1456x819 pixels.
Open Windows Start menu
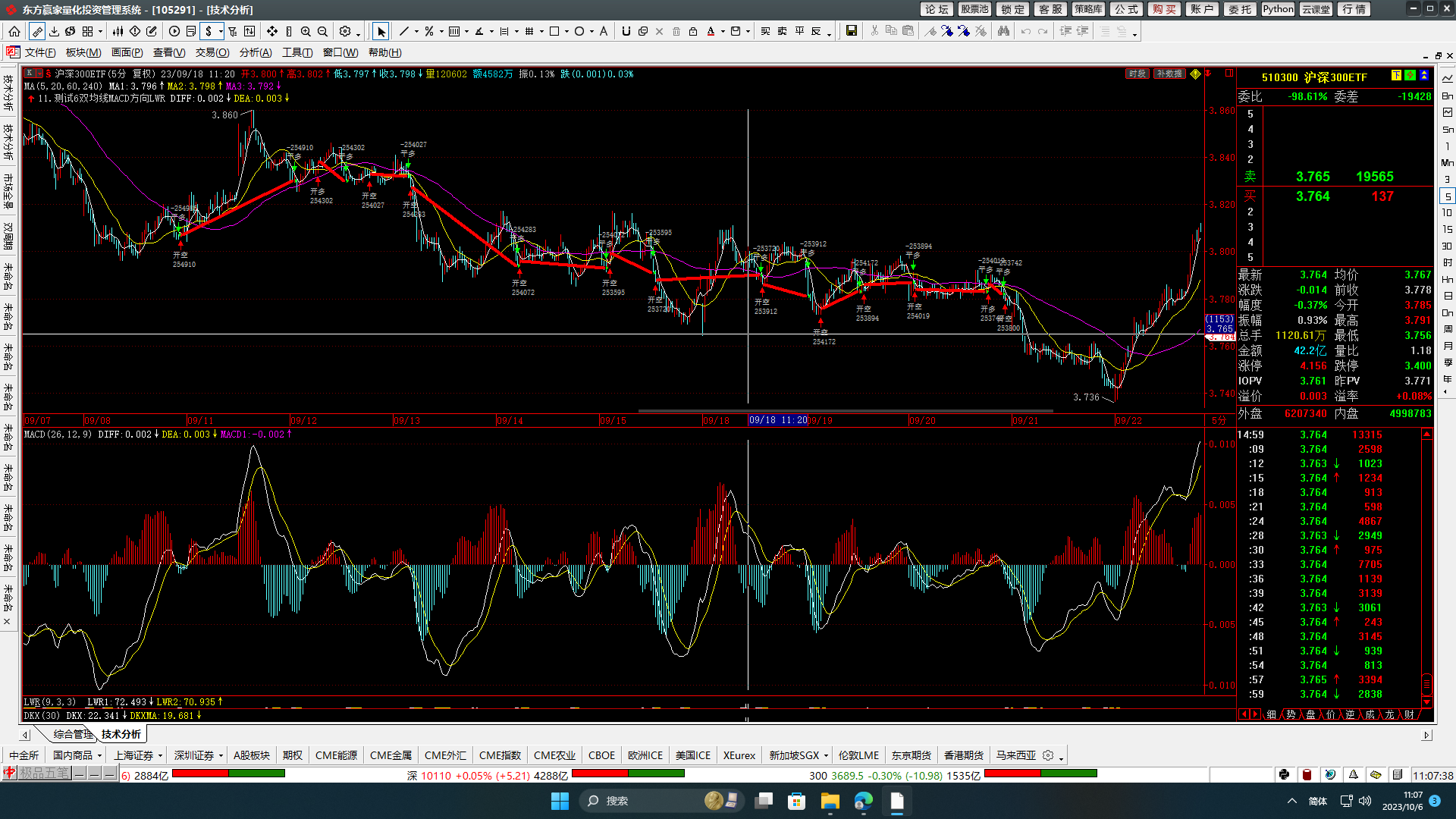tap(560, 801)
